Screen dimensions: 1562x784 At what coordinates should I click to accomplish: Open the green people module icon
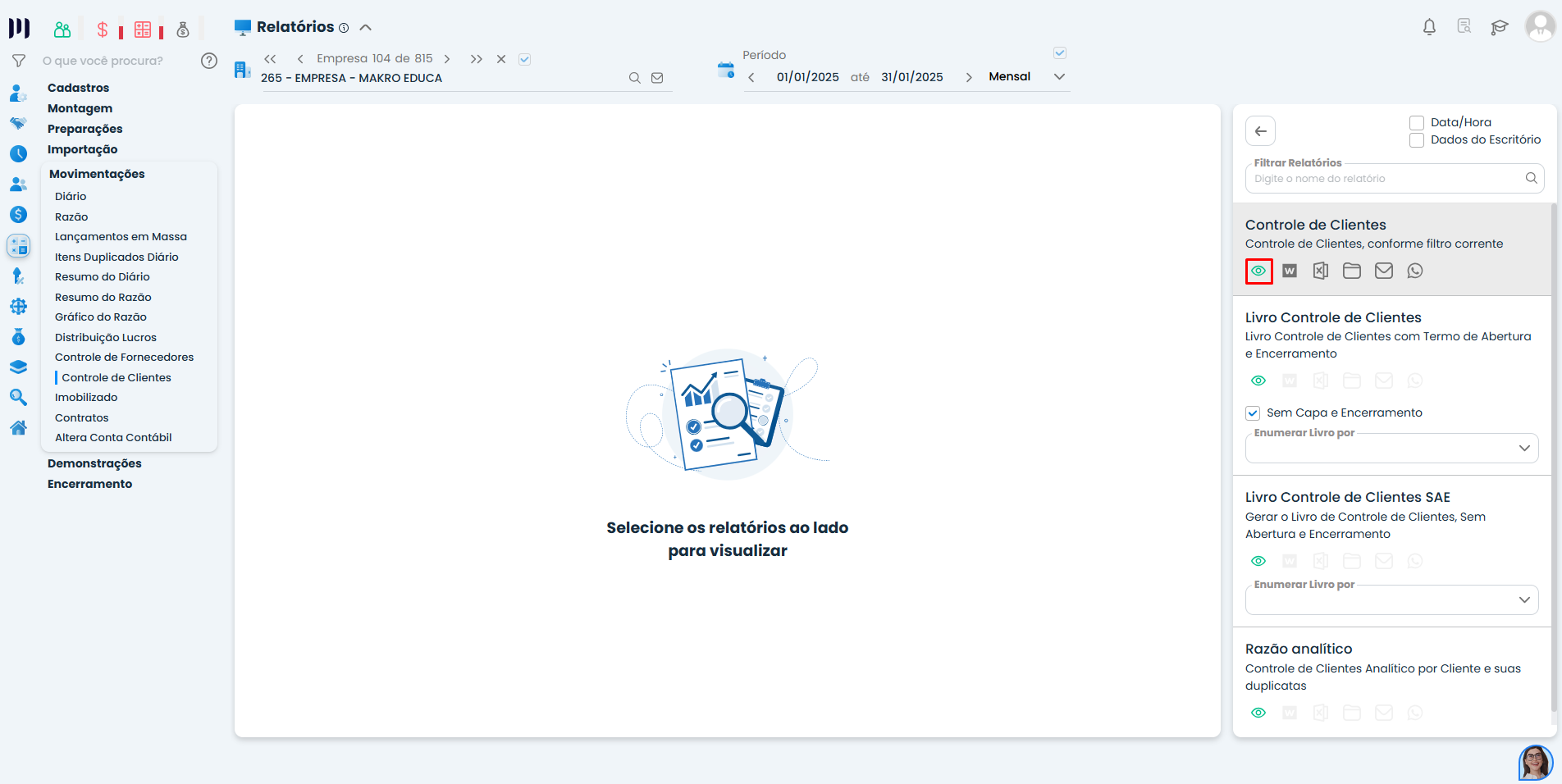[62, 30]
